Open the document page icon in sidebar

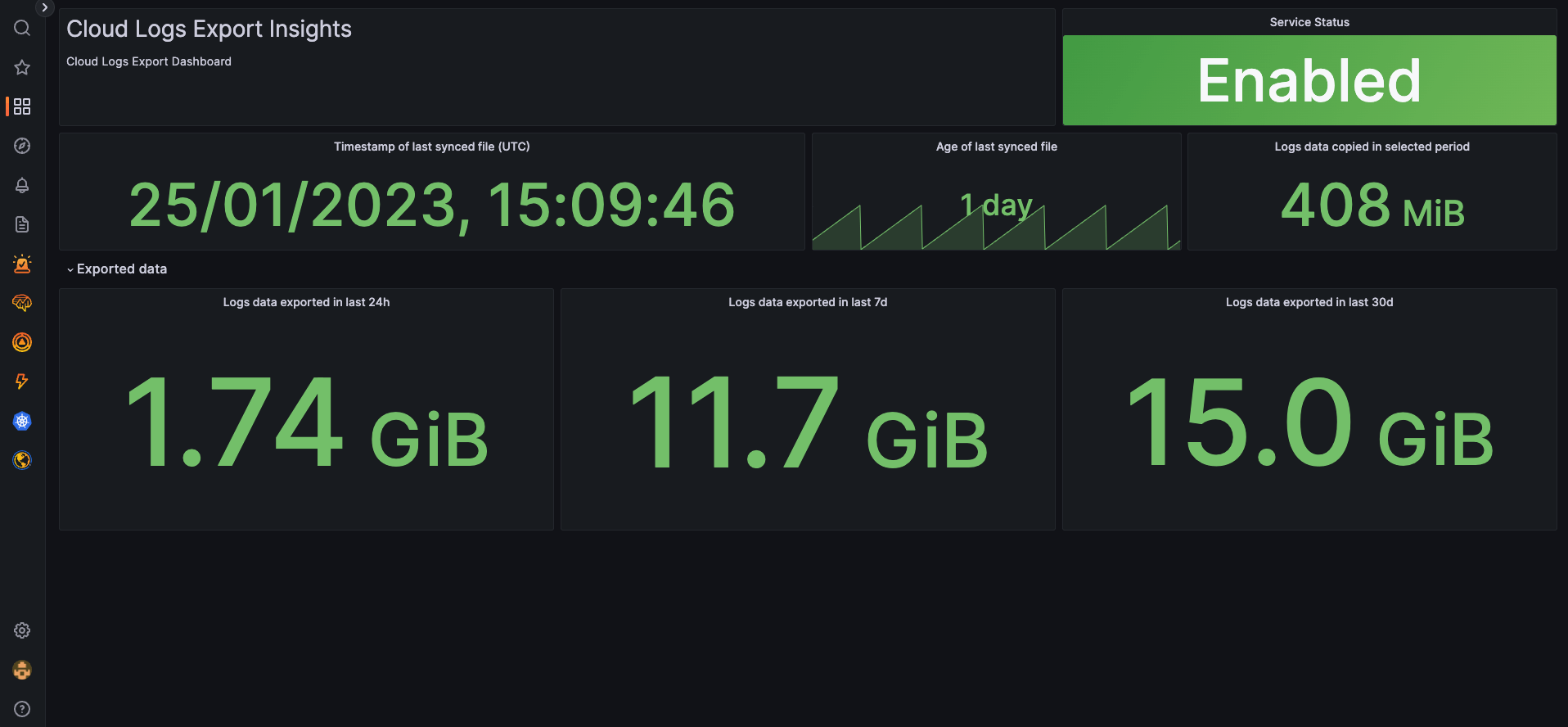22,224
